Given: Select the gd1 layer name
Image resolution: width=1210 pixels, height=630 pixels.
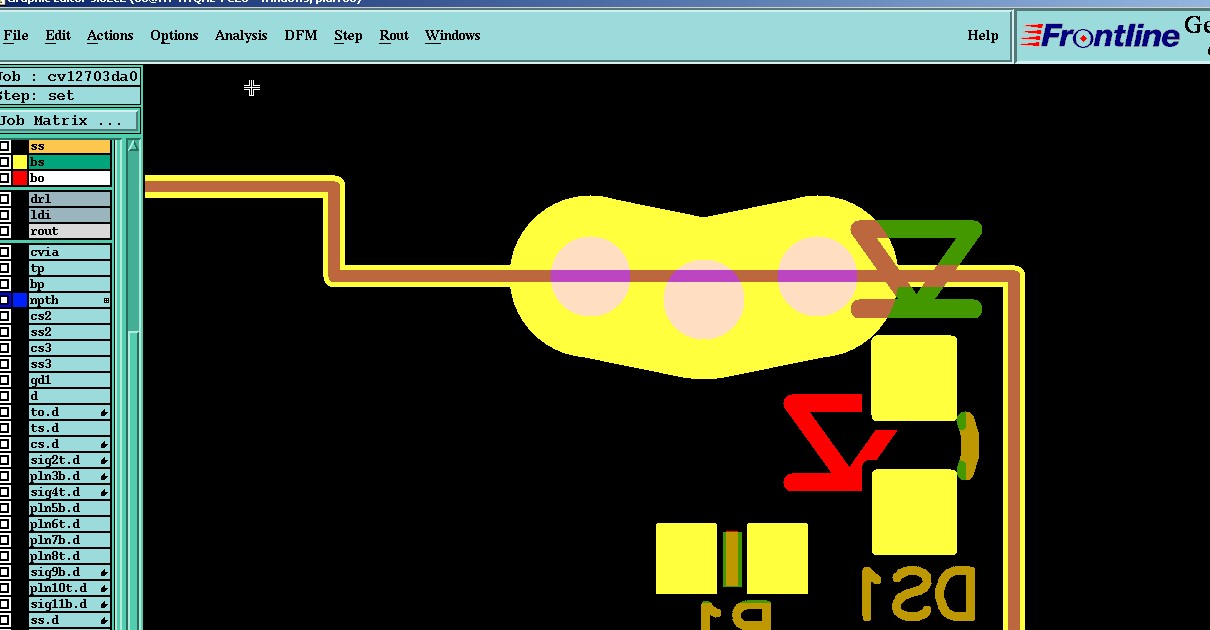Looking at the screenshot, I should coord(69,380).
